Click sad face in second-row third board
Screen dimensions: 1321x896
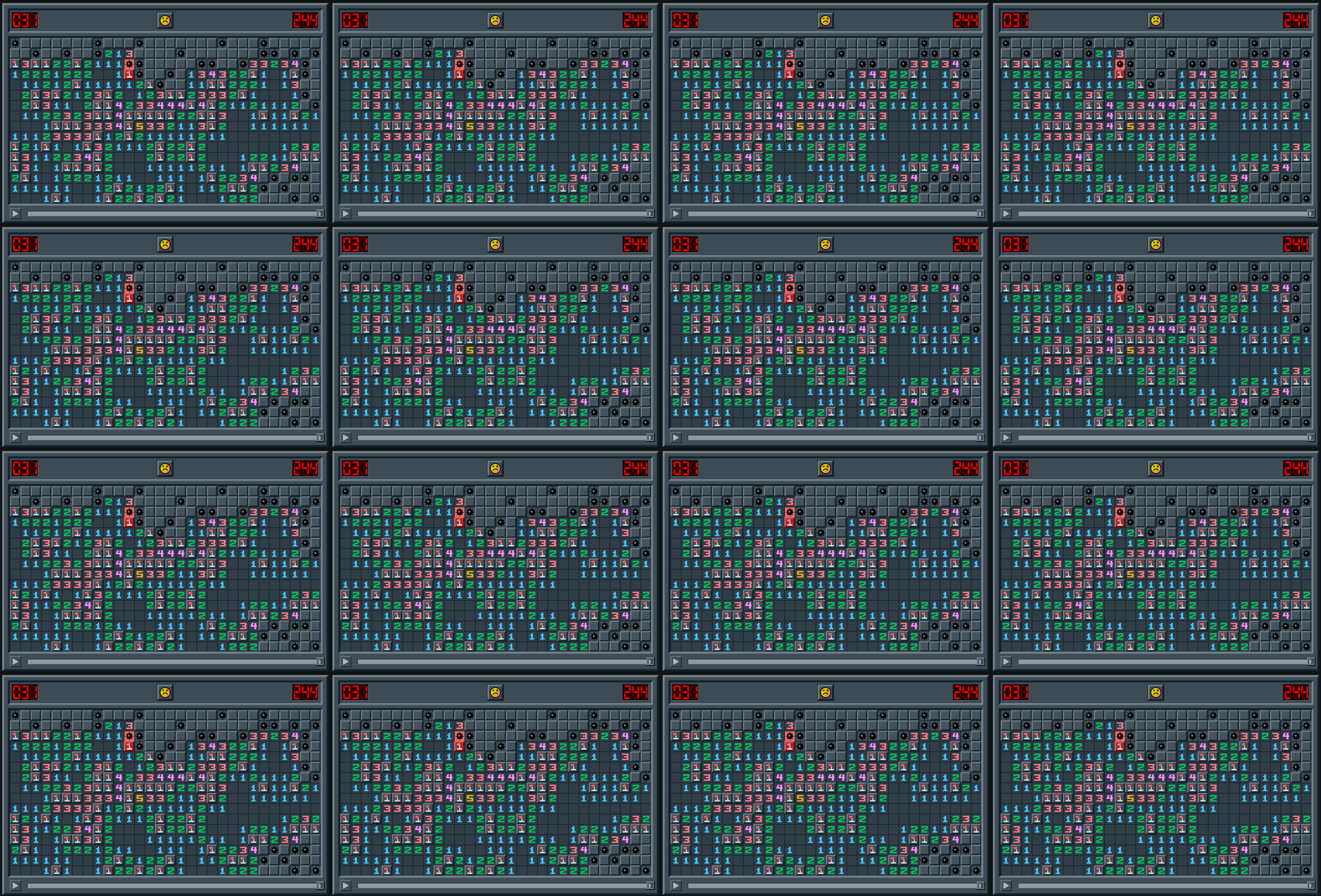(825, 244)
